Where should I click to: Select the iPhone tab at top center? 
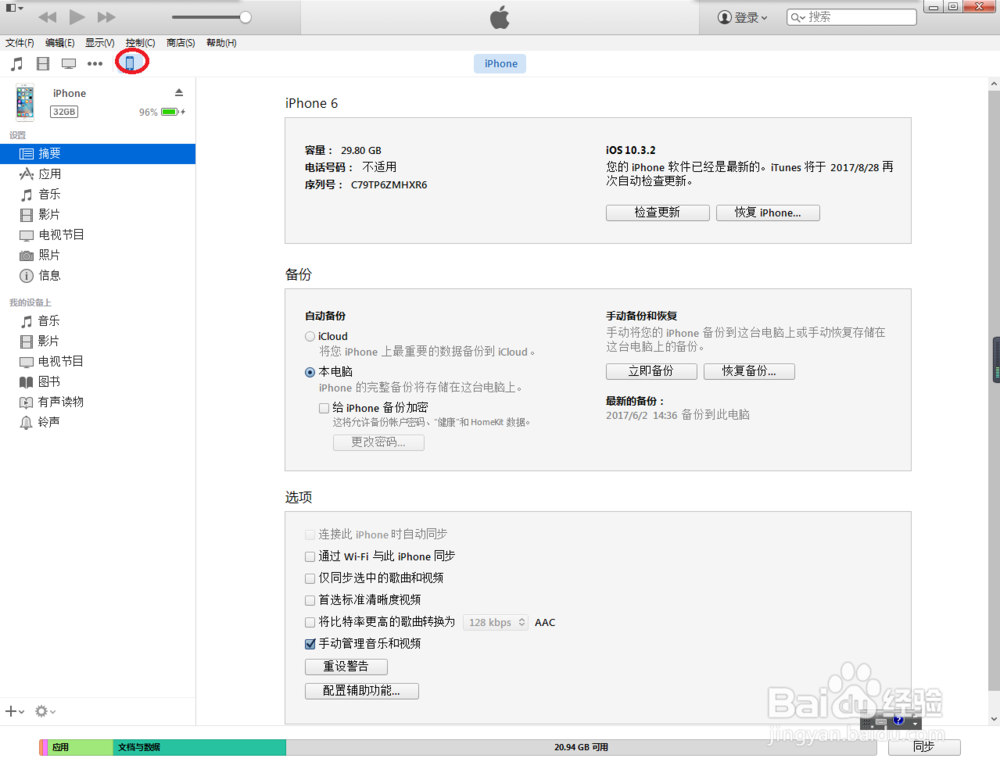pyautogui.click(x=500, y=64)
